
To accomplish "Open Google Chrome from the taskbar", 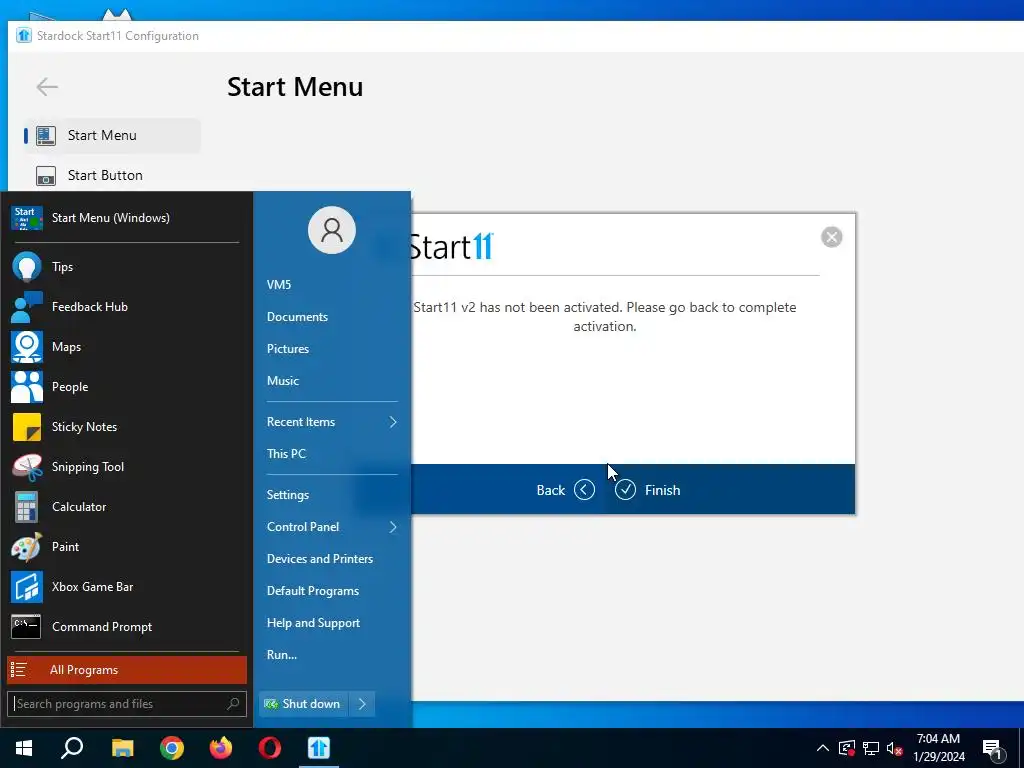I will point(172,748).
